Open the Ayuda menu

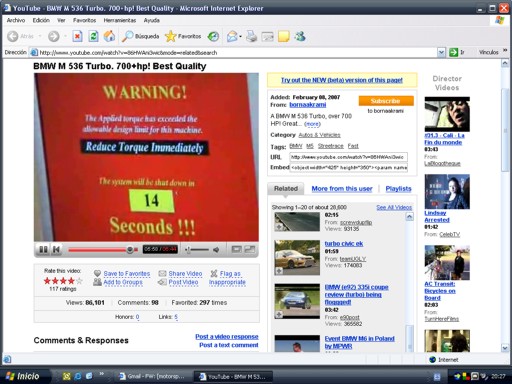click(151, 20)
